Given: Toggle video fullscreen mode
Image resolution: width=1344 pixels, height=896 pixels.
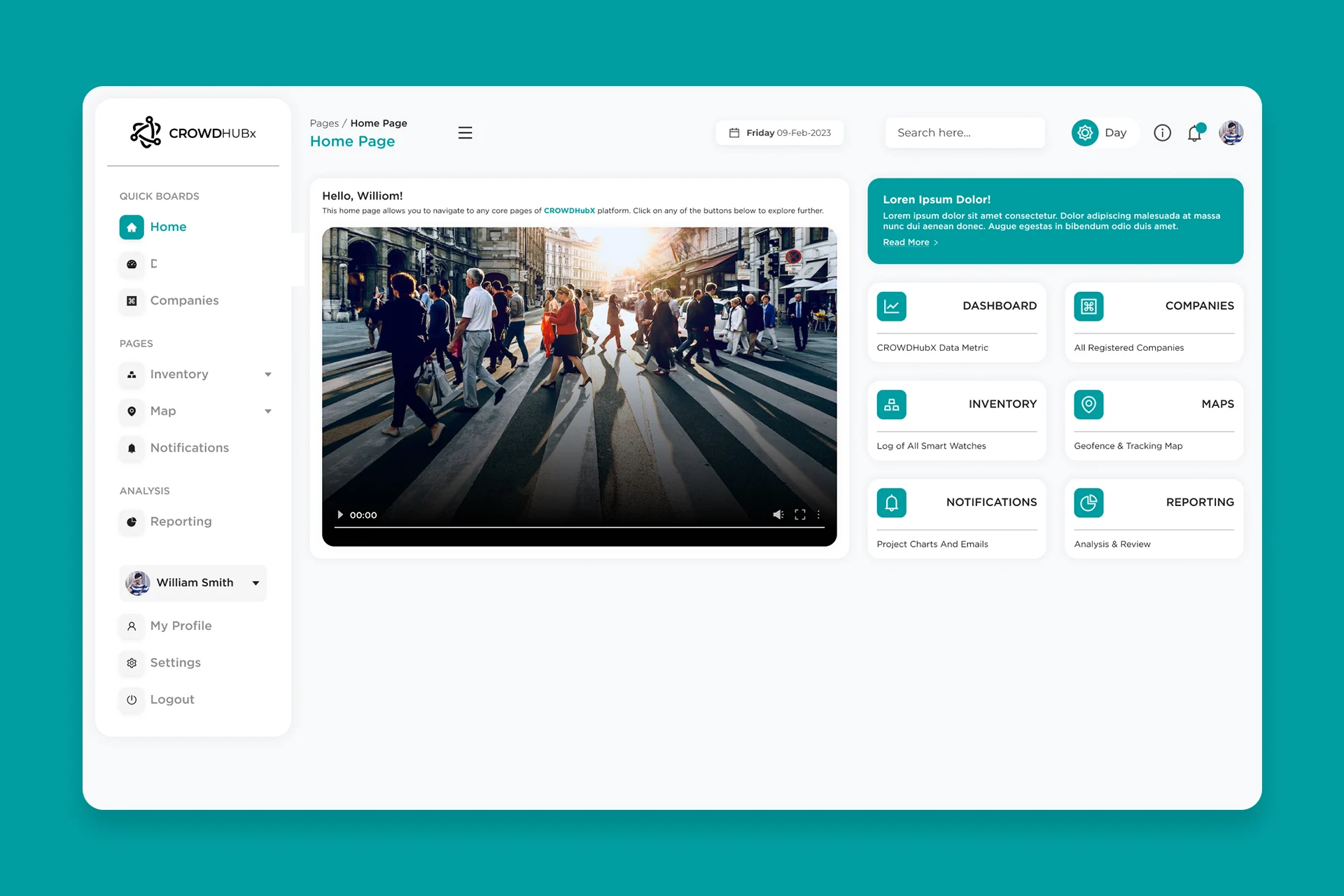Looking at the screenshot, I should (800, 514).
